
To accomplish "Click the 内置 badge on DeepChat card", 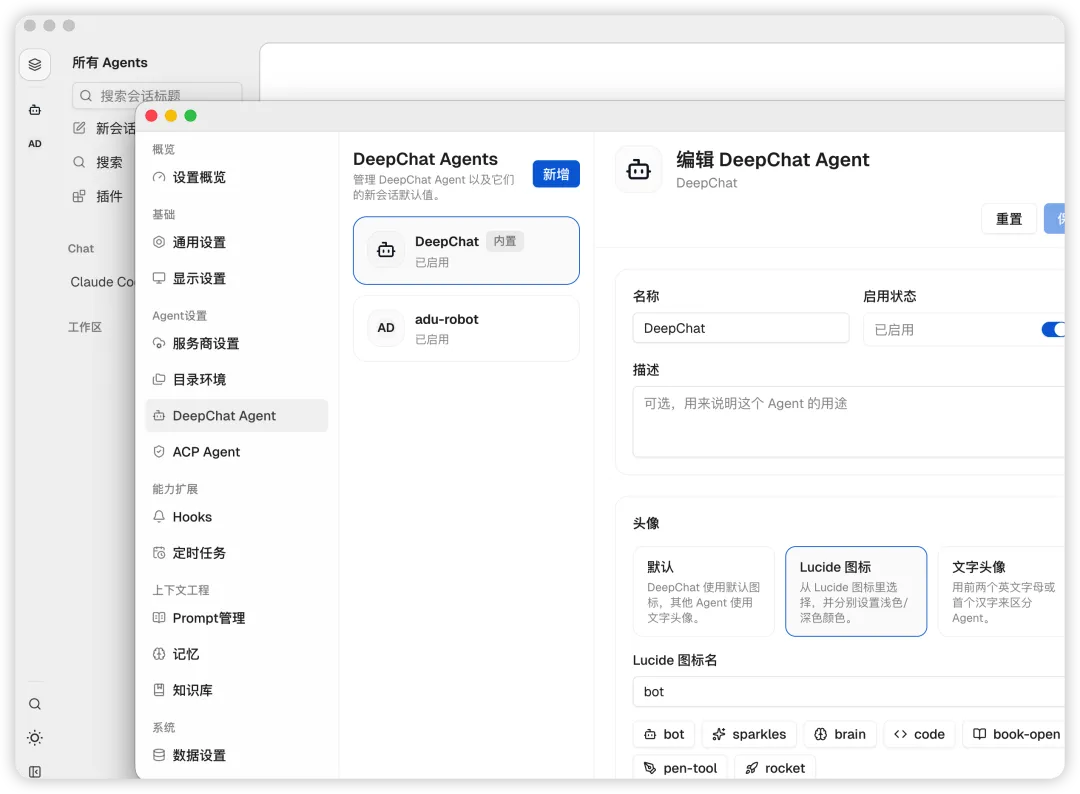I will 505,241.
